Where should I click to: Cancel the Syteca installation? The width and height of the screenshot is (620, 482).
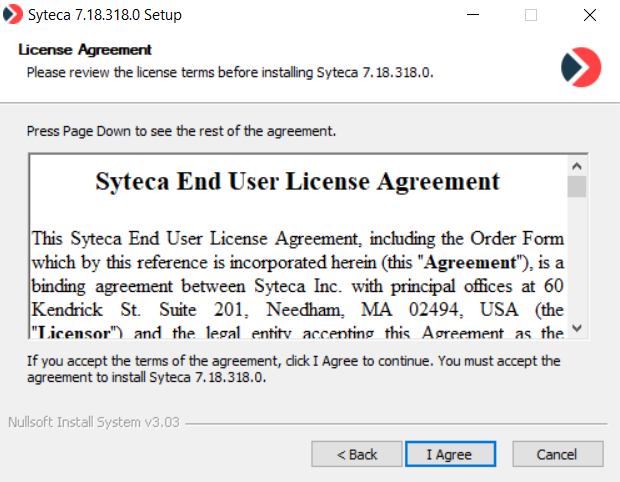556,454
